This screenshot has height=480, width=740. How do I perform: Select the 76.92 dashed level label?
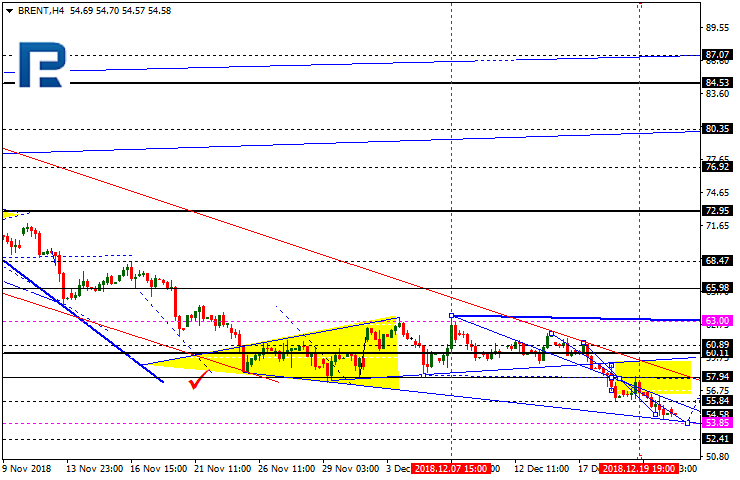tap(717, 167)
